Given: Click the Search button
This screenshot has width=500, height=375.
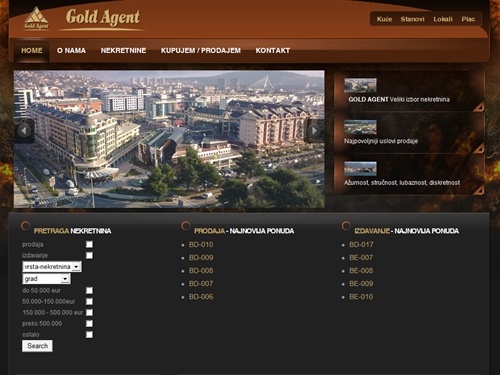Looking at the screenshot, I should (x=37, y=346).
